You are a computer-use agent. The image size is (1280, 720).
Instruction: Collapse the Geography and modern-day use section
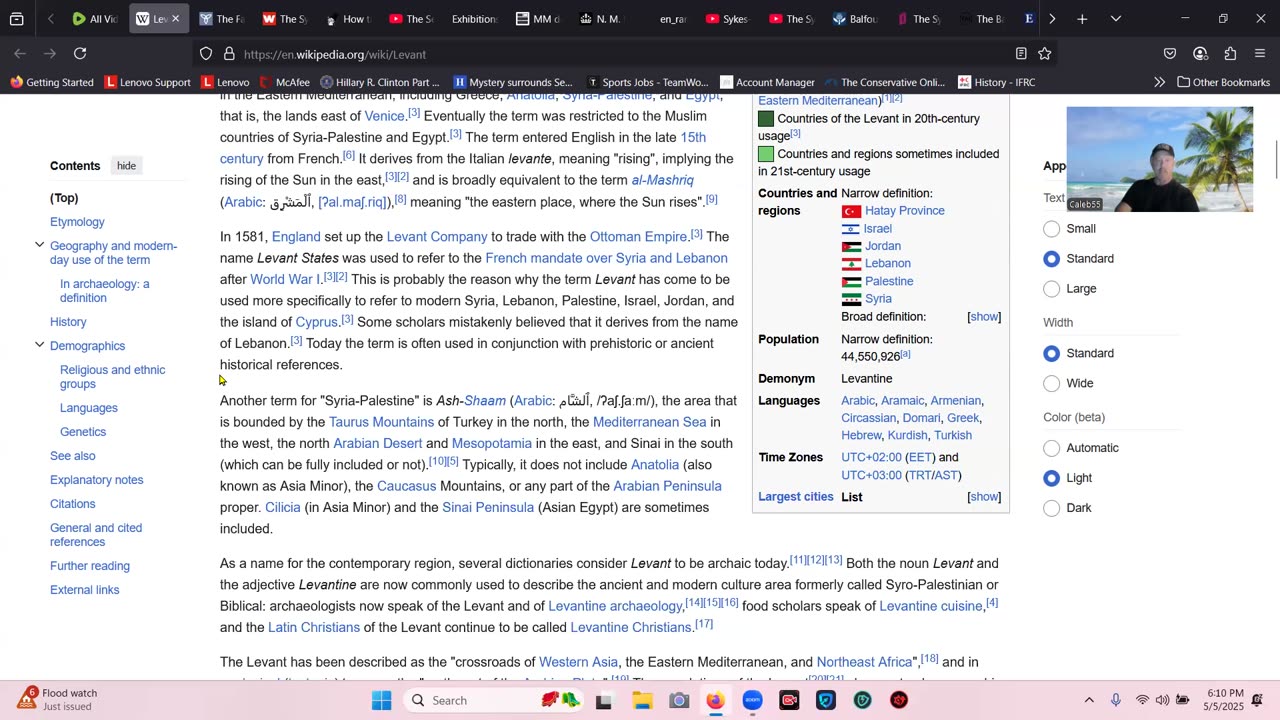40,246
